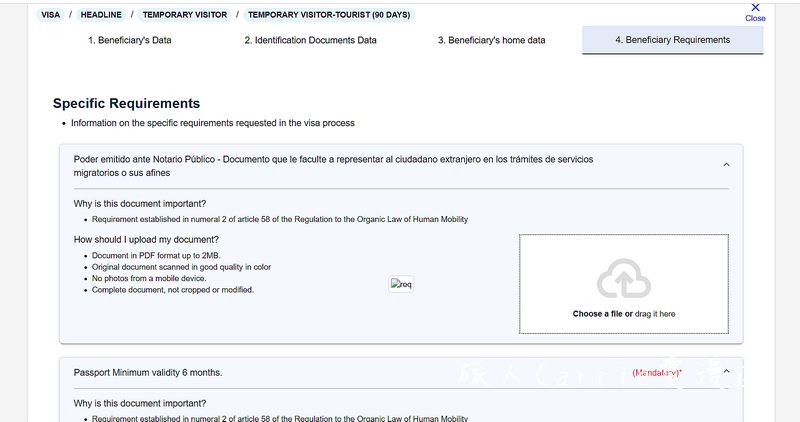This screenshot has width=800, height=422.
Task: Click the X close icon
Action: (x=755, y=7)
